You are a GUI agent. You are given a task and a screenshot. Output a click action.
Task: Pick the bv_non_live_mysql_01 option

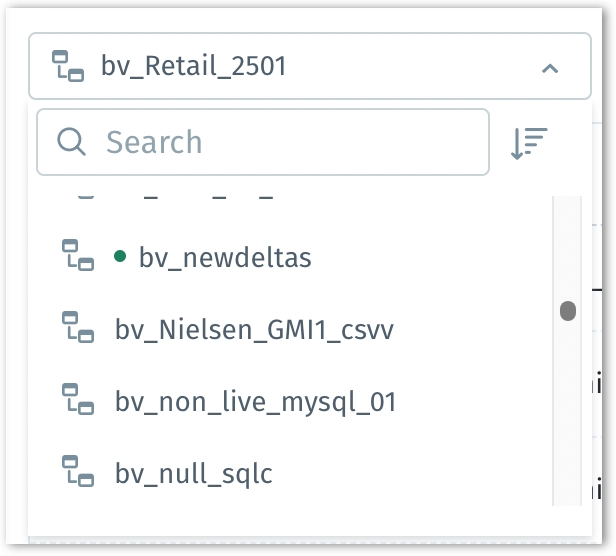click(256, 402)
